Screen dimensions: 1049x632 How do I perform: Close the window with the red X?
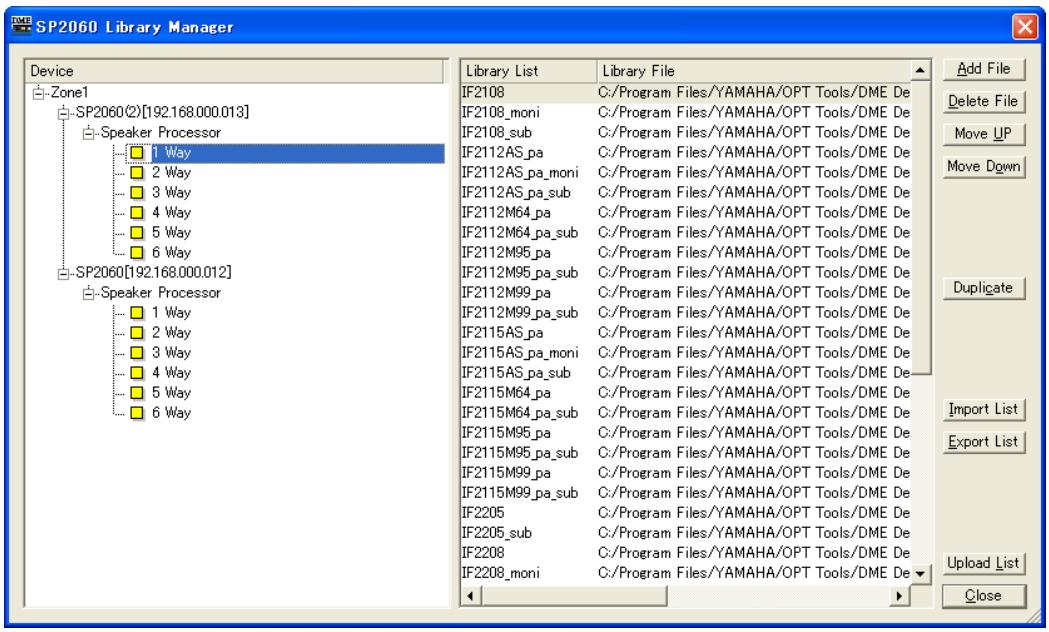(x=1024, y=27)
